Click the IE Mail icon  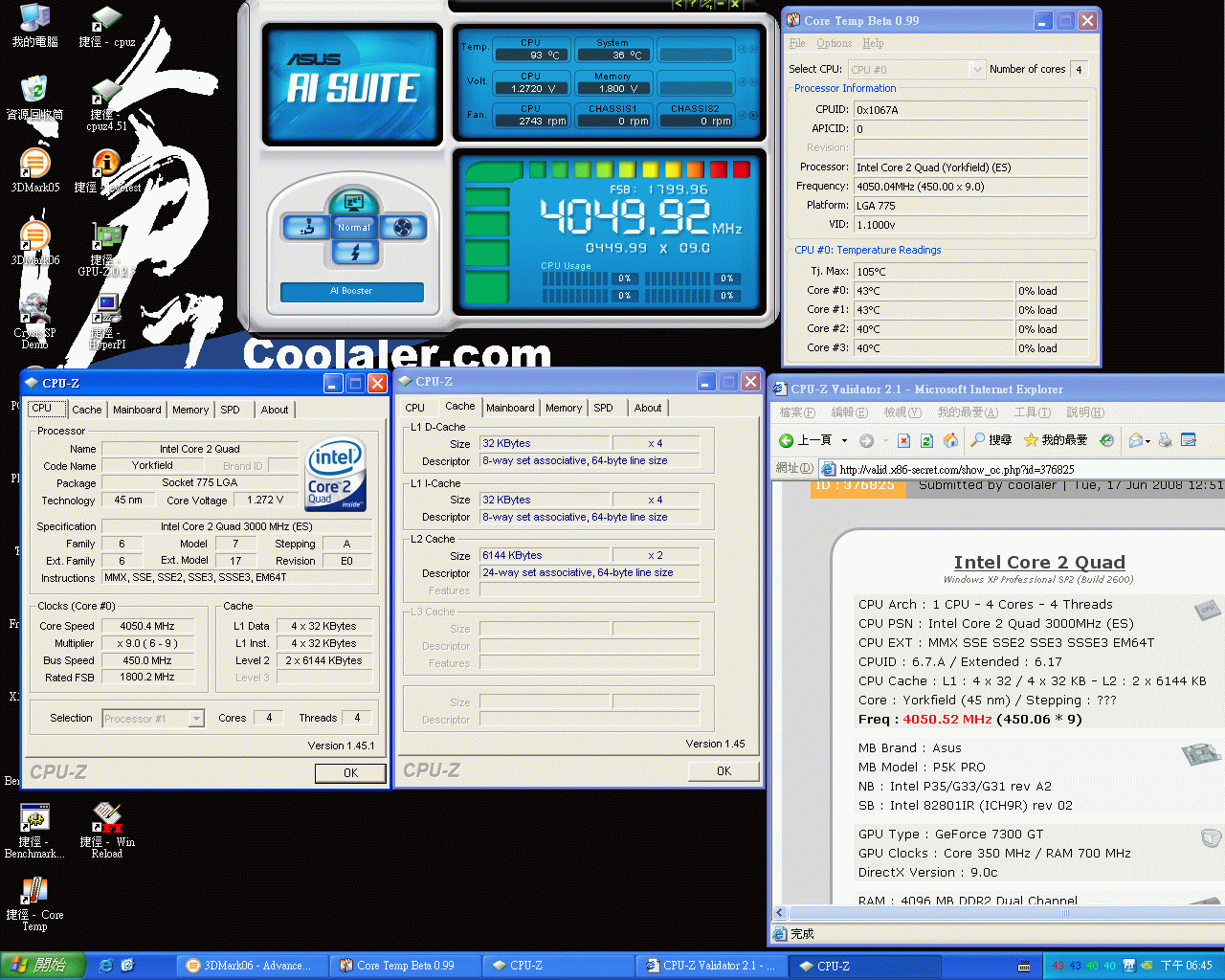(x=1136, y=440)
